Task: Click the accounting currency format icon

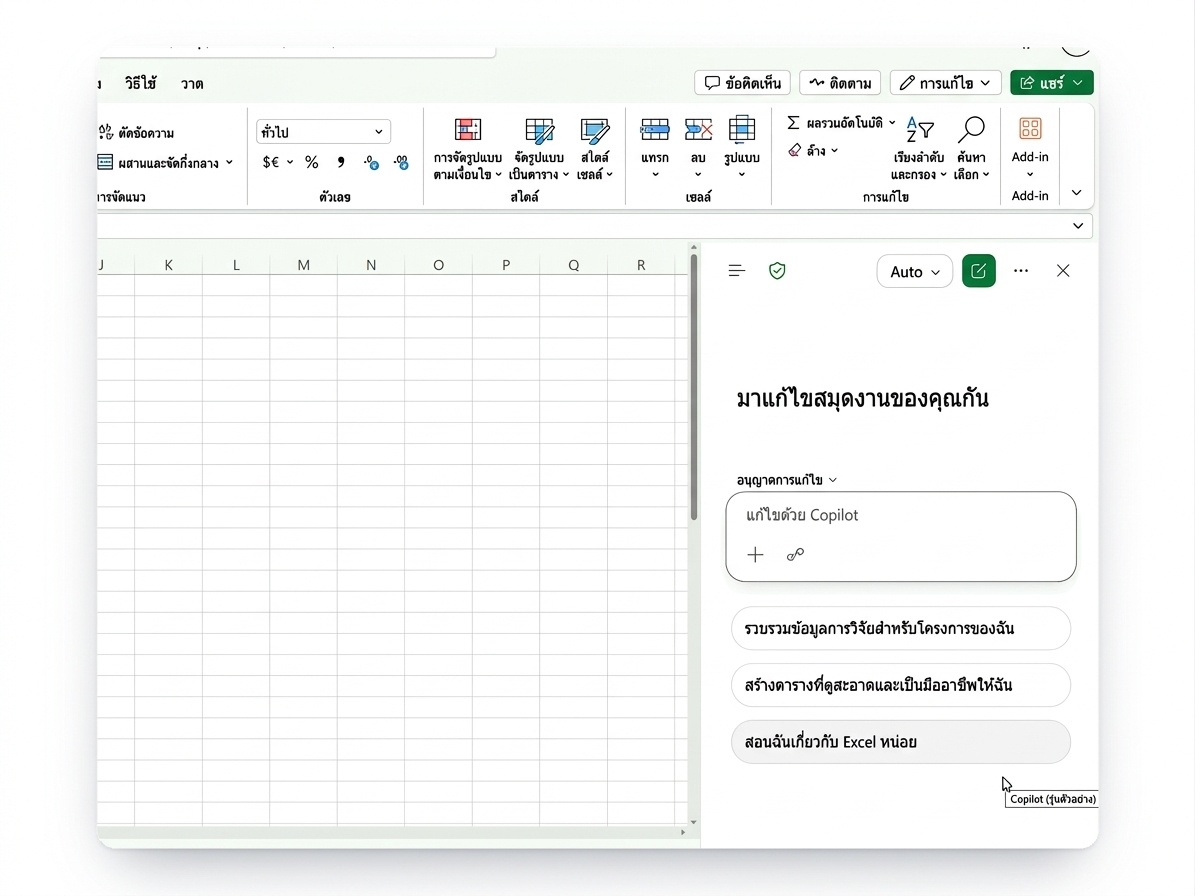Action: click(271, 162)
